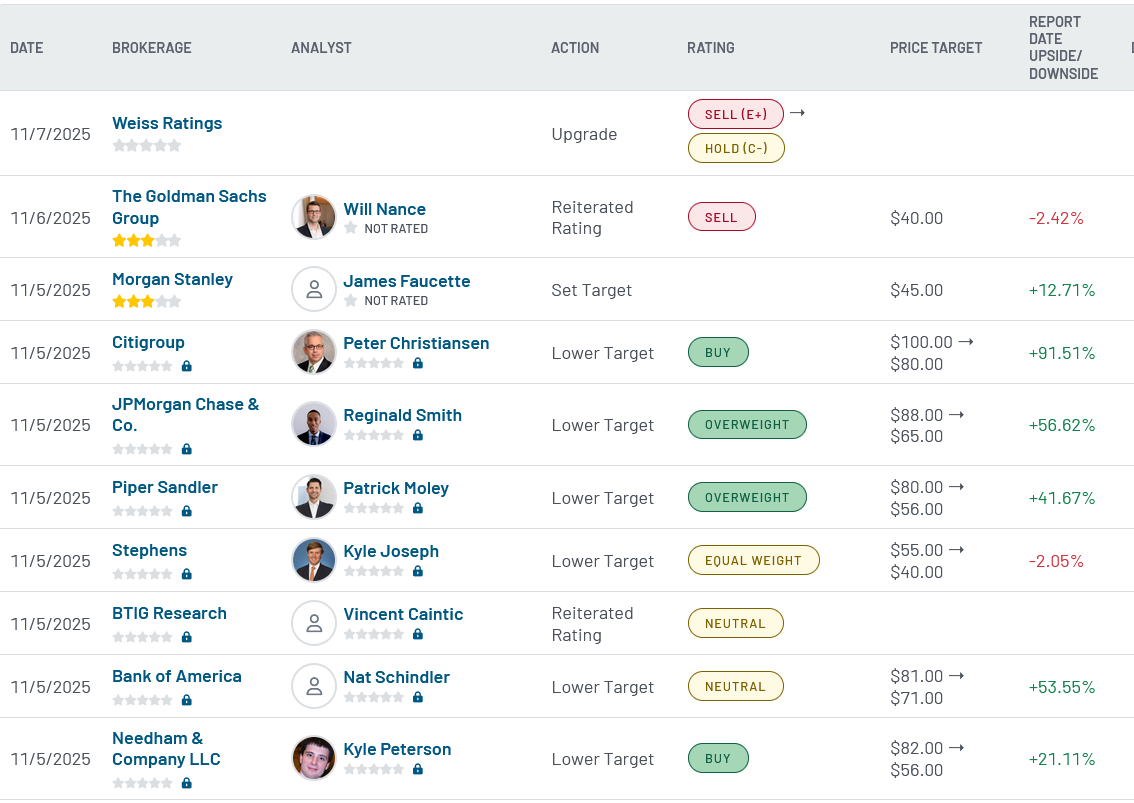Image resolution: width=1134 pixels, height=803 pixels.
Task: Click the SELL (E+) rating badge
Action: 736,114
